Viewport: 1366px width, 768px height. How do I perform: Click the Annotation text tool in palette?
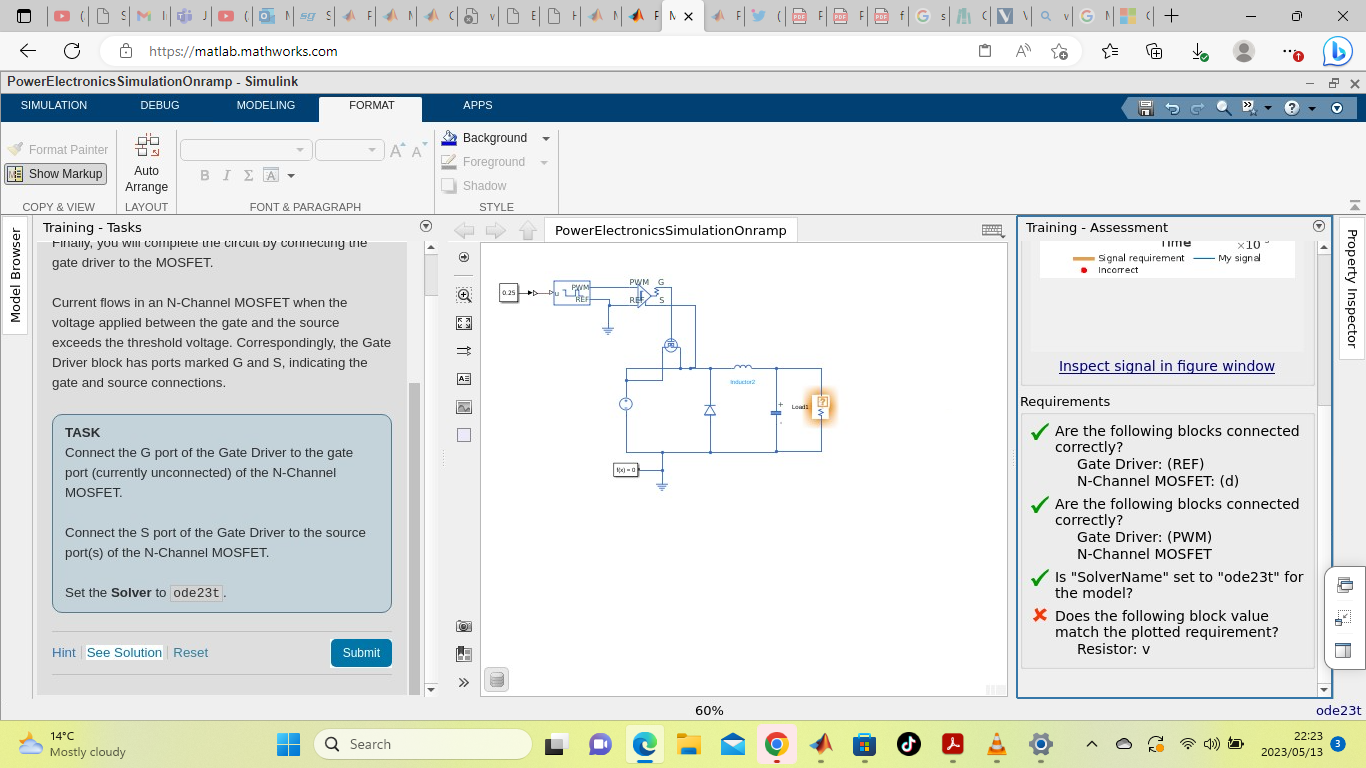pyautogui.click(x=464, y=379)
